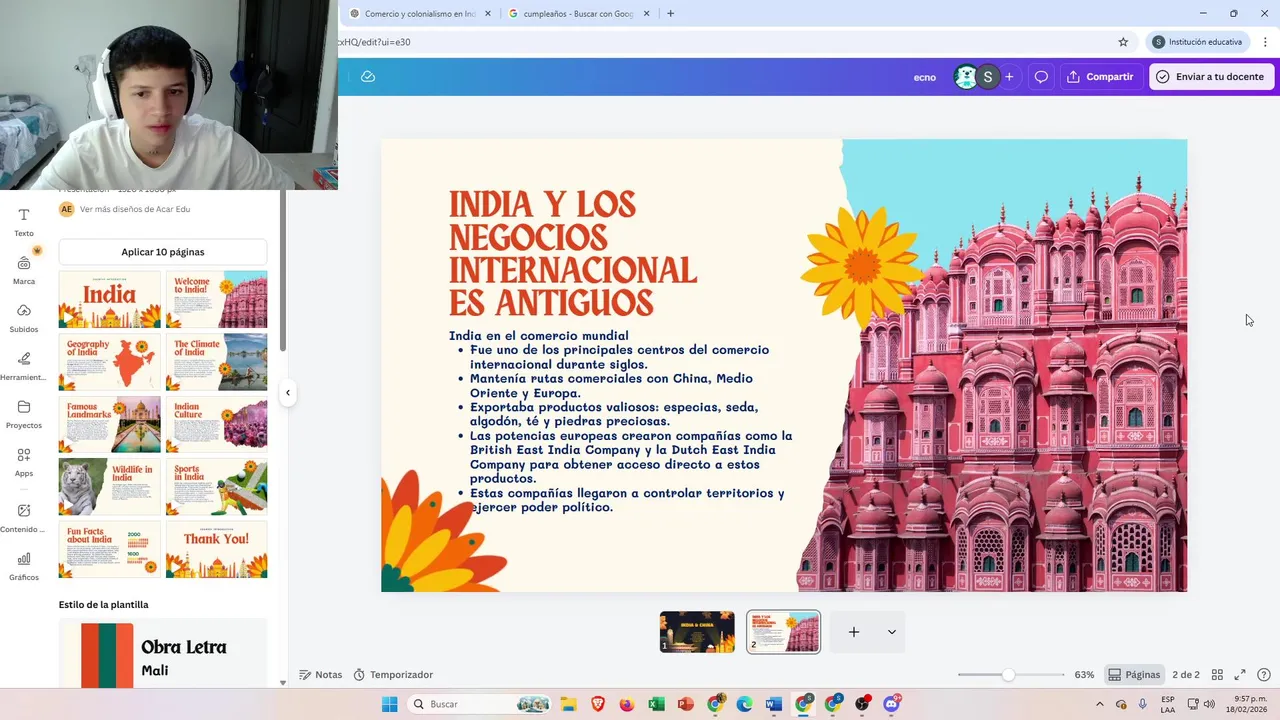Open the Apps panel
Image resolution: width=1280 pixels, height=720 pixels.
pyautogui.click(x=24, y=461)
